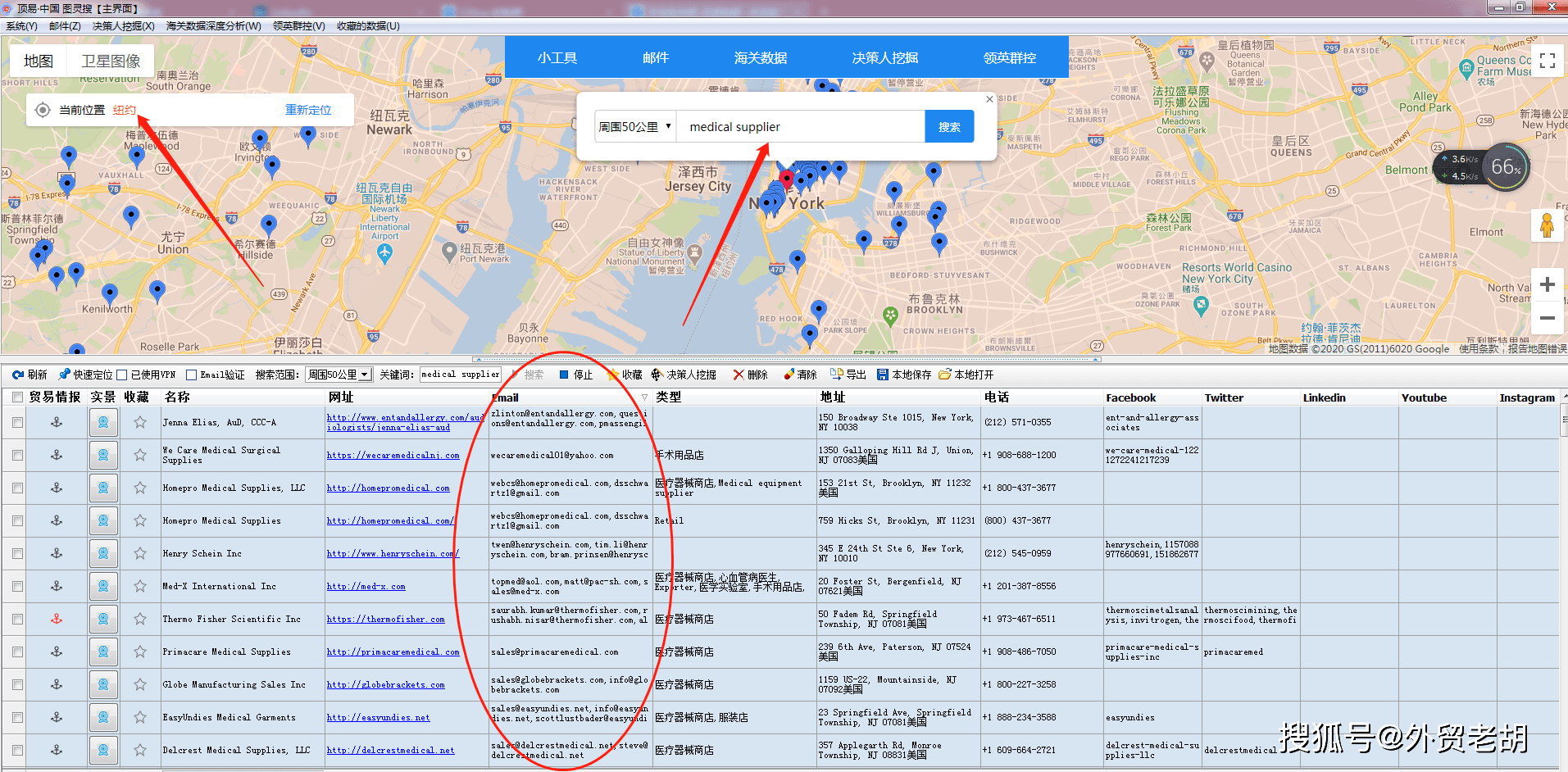Open customs data deep analysis menu
The image size is (1568, 772).
coord(213,25)
